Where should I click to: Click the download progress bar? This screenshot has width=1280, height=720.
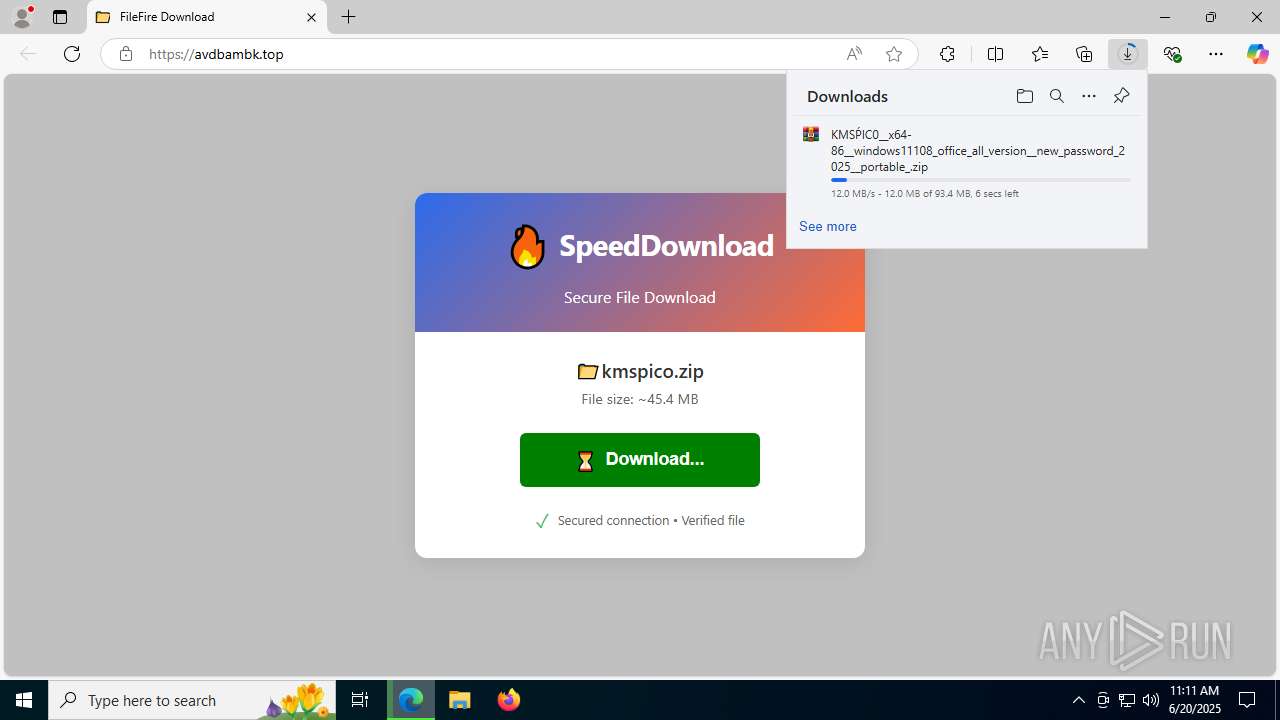coord(980,180)
